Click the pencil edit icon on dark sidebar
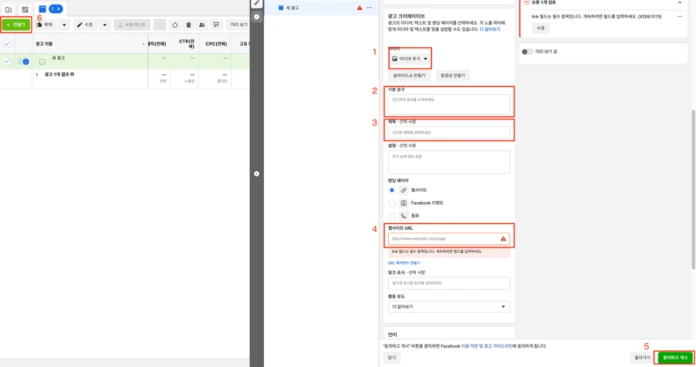 pyautogui.click(x=257, y=3)
